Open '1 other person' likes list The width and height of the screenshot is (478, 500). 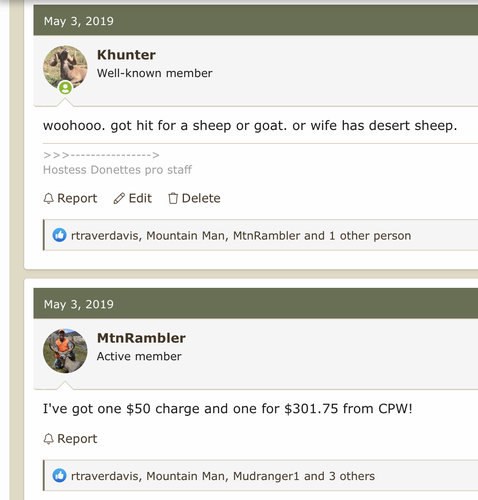(x=370, y=236)
